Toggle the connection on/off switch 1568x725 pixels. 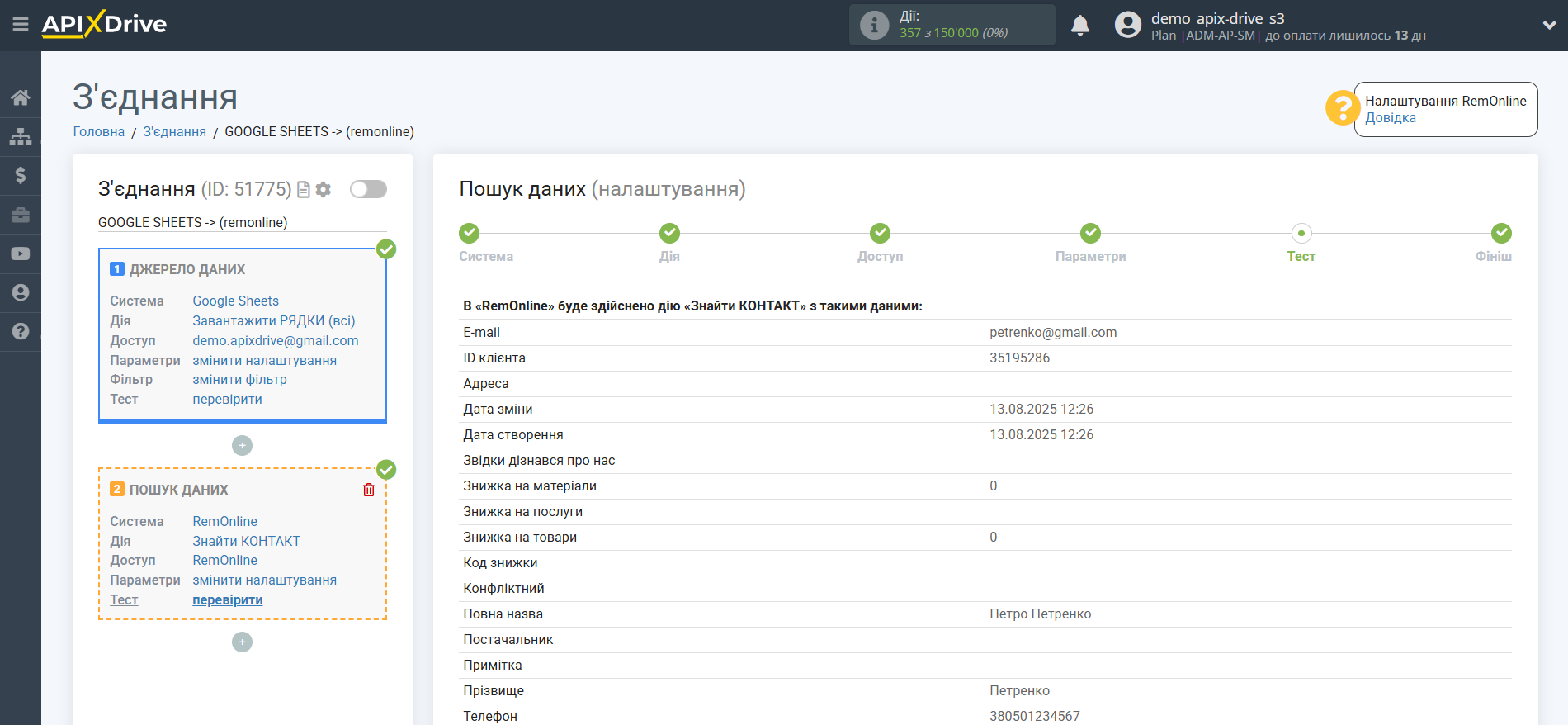pos(368,189)
